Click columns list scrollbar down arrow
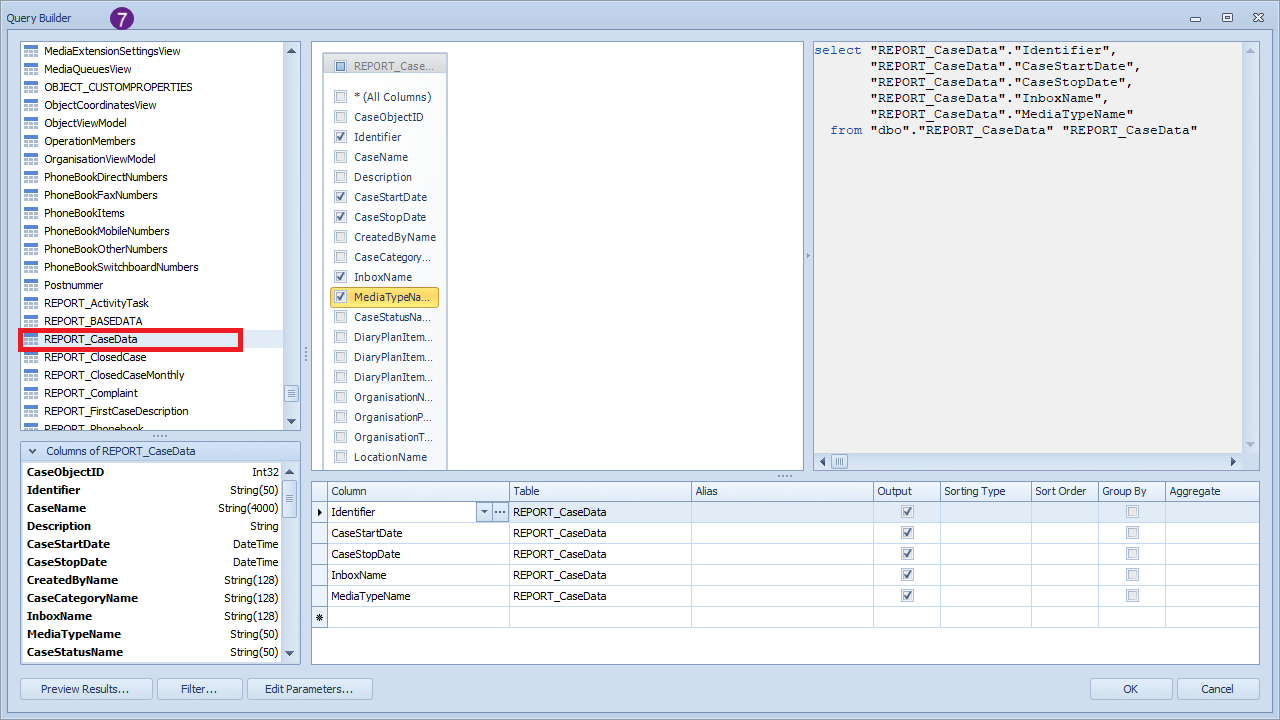This screenshot has width=1280, height=720. [291, 653]
